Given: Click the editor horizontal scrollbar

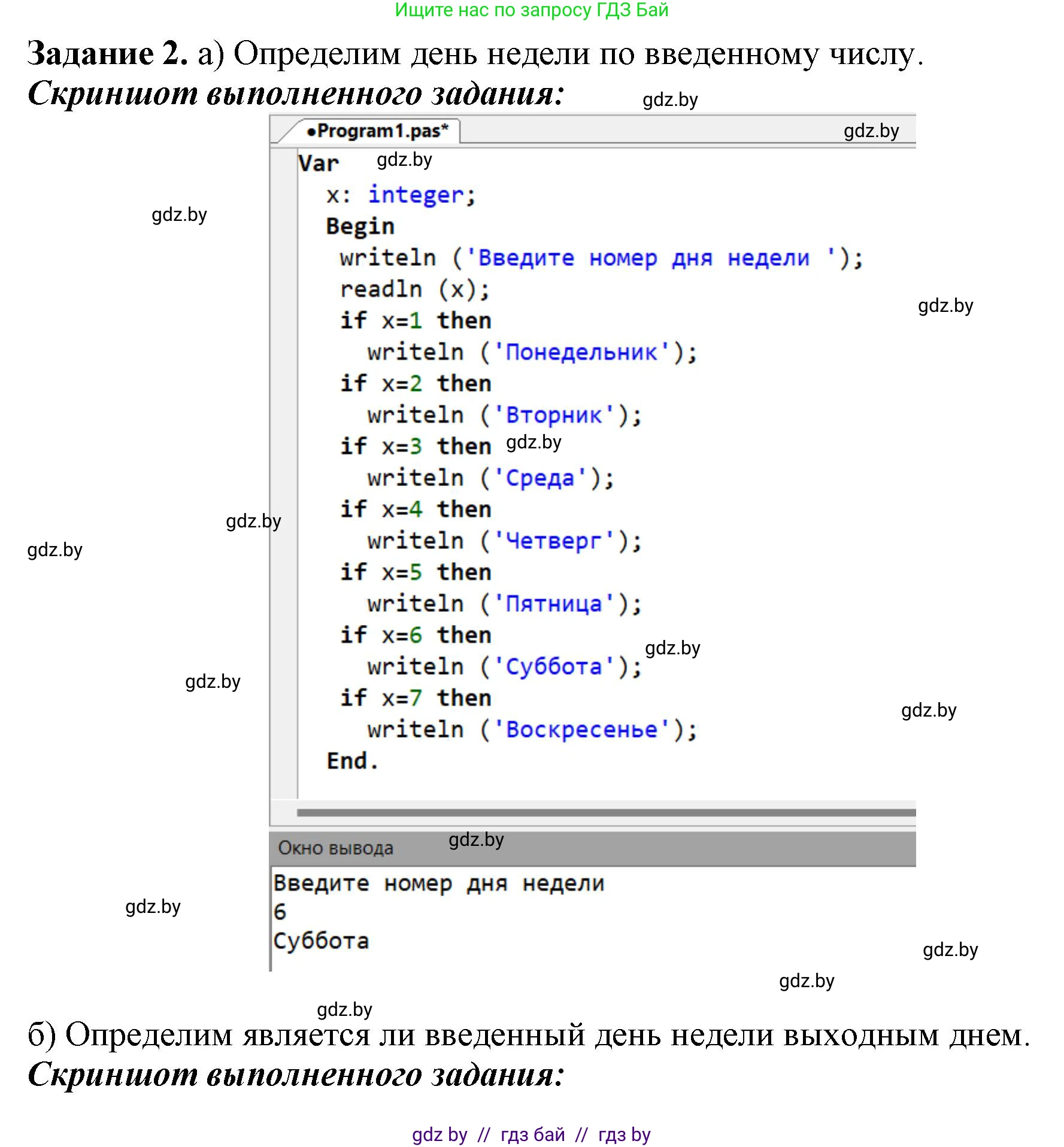Looking at the screenshot, I should point(606,812).
